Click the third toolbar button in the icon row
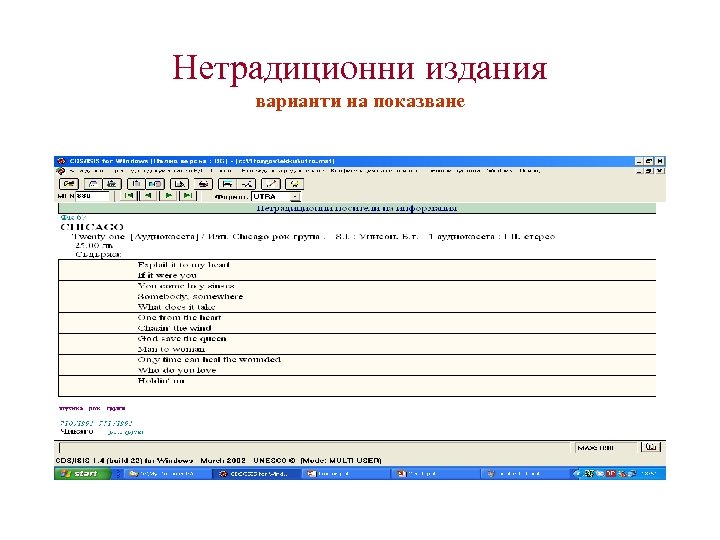720x540 pixels. pos(112,184)
